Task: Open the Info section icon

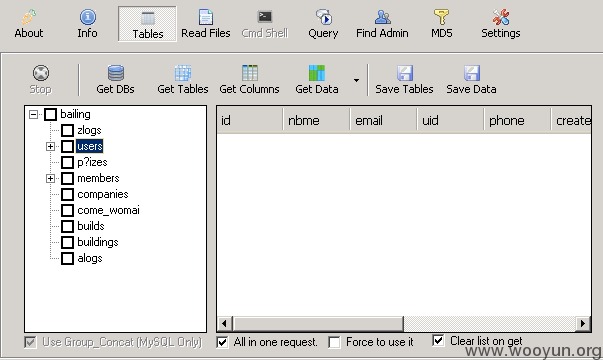Action: coord(88,17)
